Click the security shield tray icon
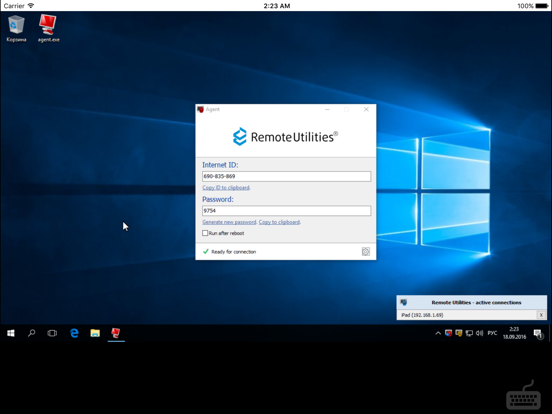Screen dimensions: 552x414 [x=459, y=333]
